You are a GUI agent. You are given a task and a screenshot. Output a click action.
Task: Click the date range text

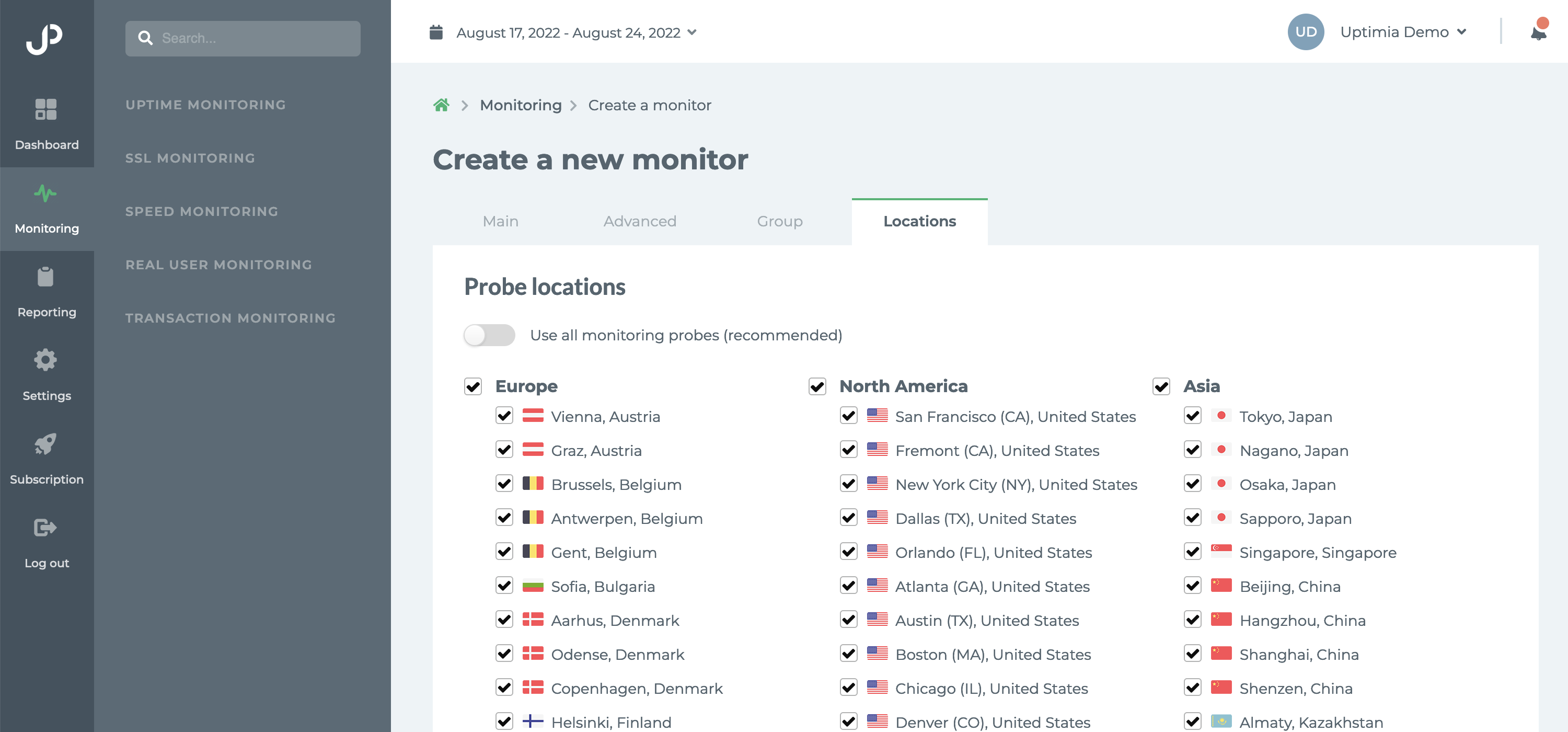[x=568, y=32]
